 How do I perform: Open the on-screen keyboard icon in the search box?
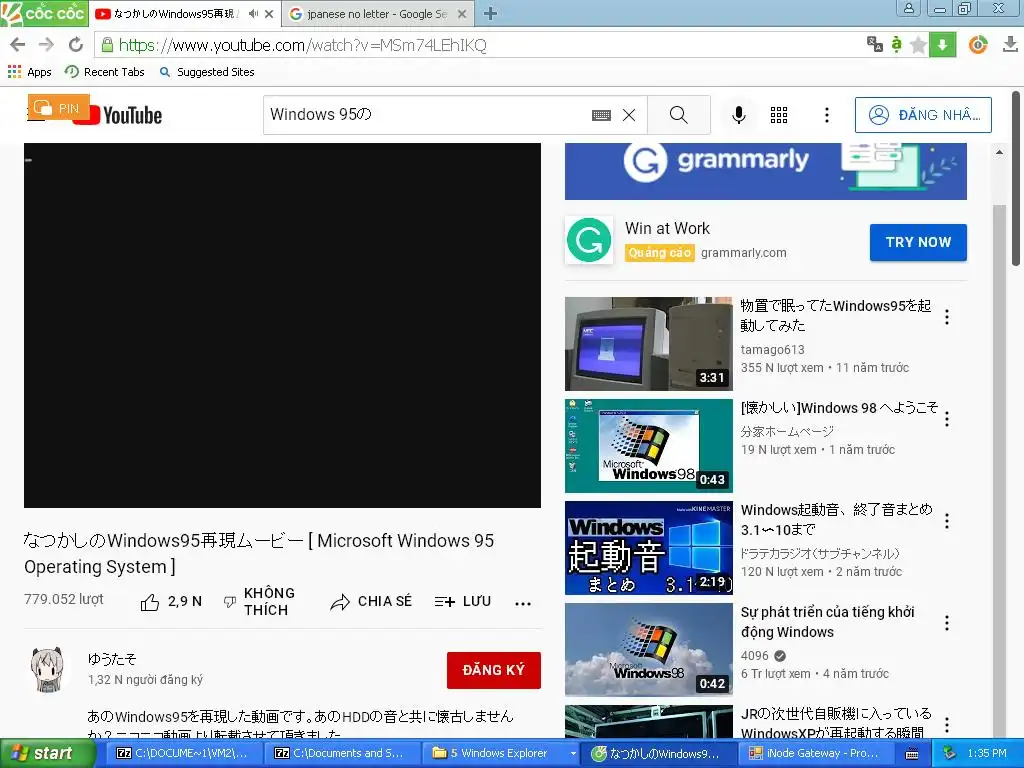[x=601, y=116]
